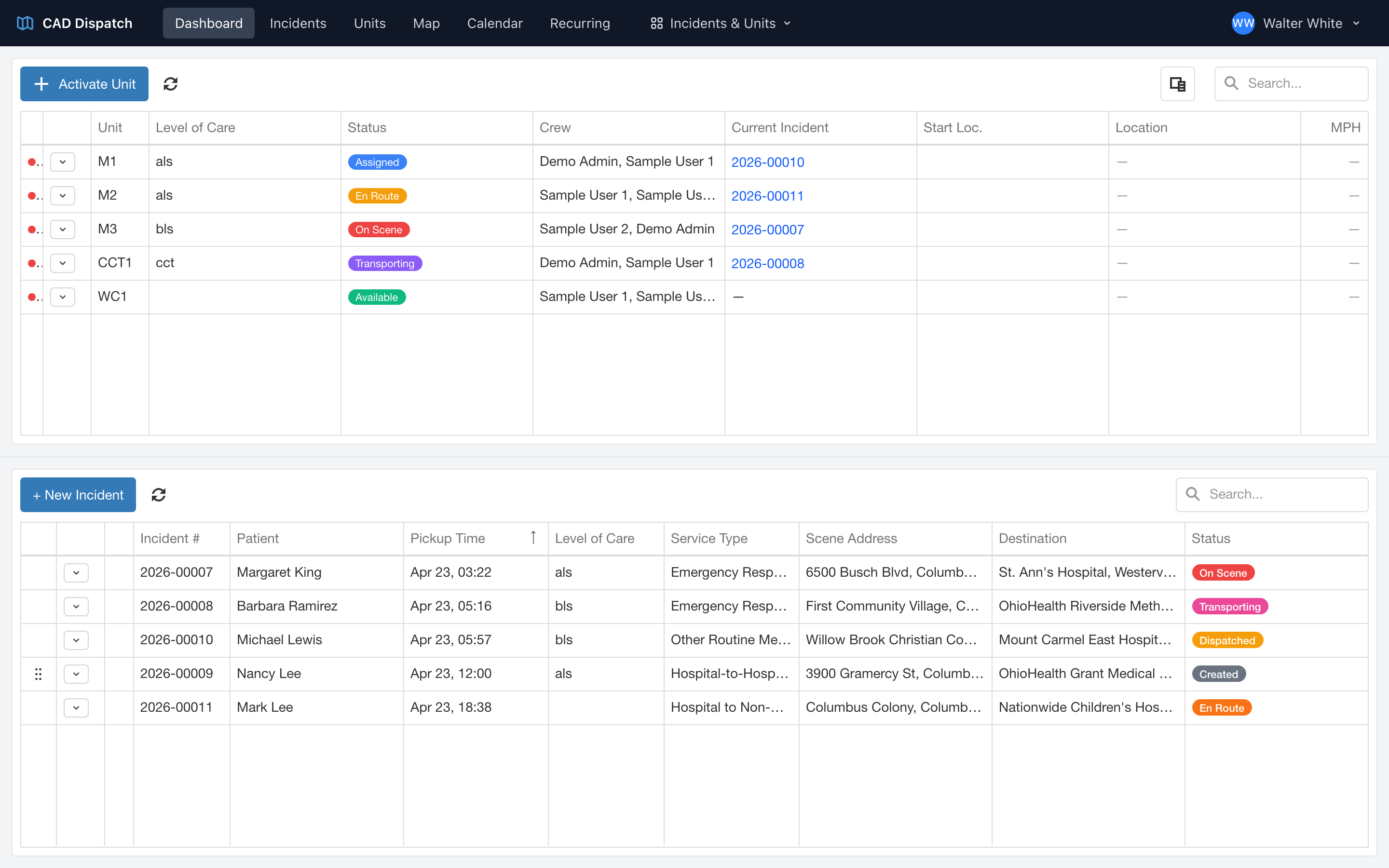
Task: Open incident link 2026-00008 for CCT1
Action: (x=767, y=263)
